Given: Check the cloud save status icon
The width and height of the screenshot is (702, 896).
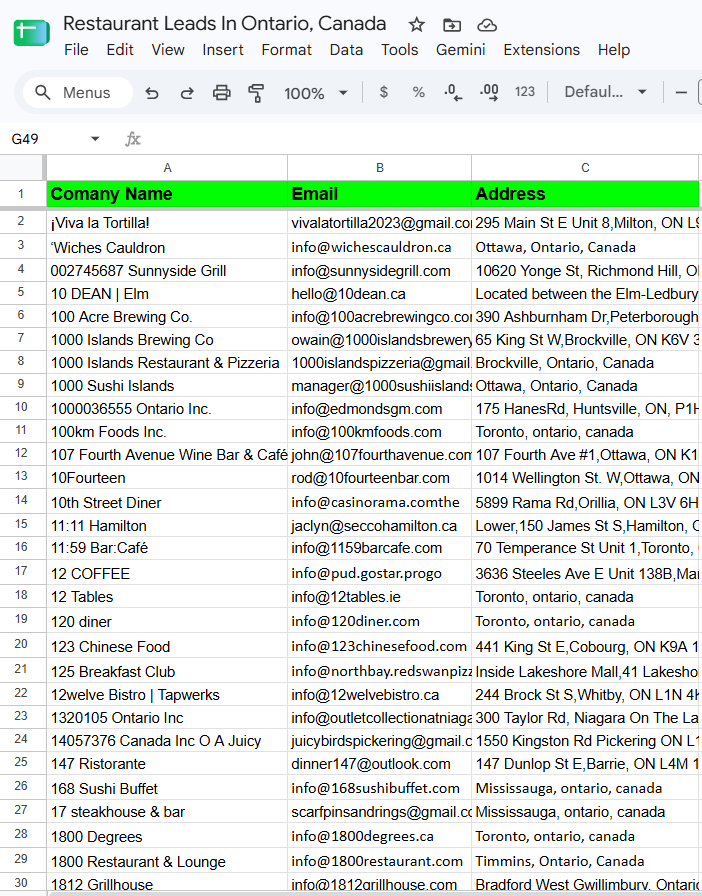Looking at the screenshot, I should (486, 25).
